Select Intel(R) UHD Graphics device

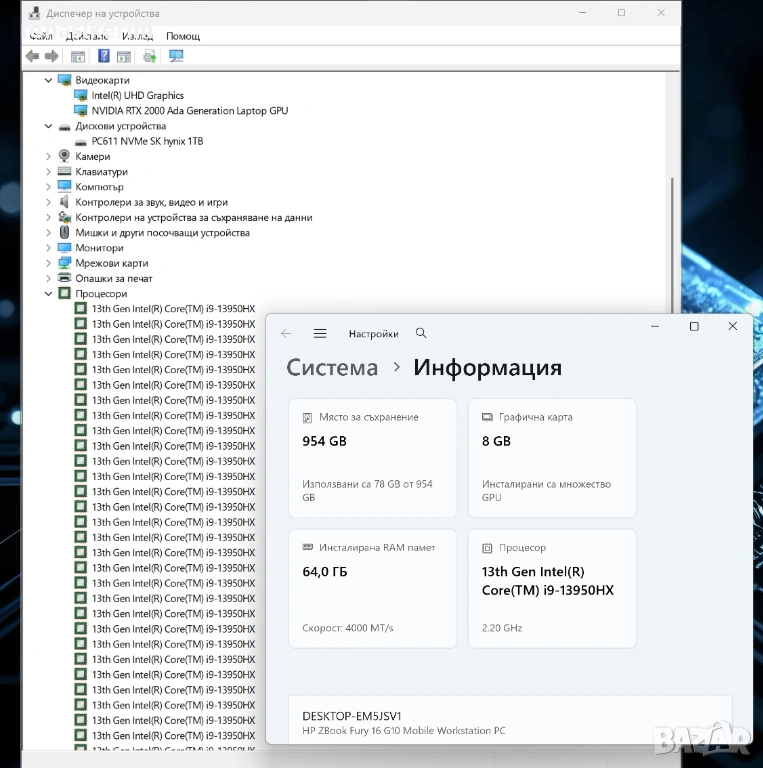(x=137, y=96)
